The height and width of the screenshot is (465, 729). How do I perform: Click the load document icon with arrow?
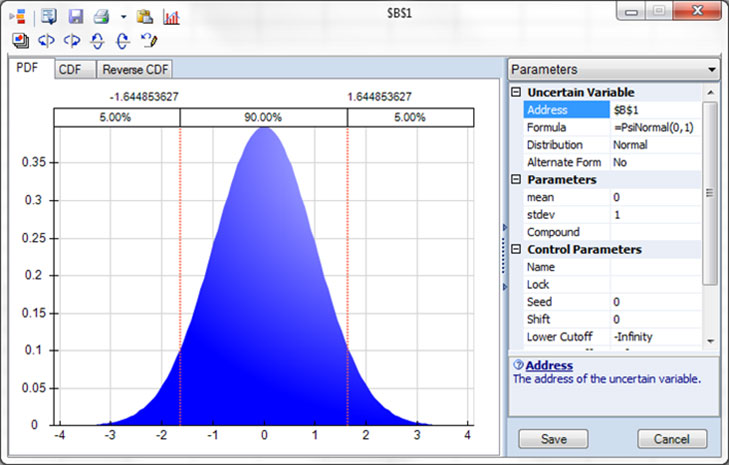click(50, 17)
